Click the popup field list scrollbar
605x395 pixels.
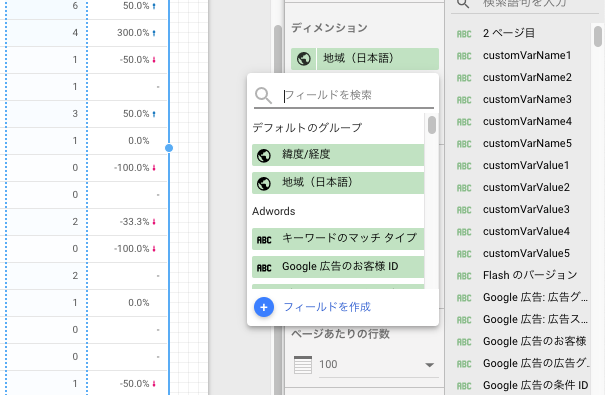[x=432, y=125]
